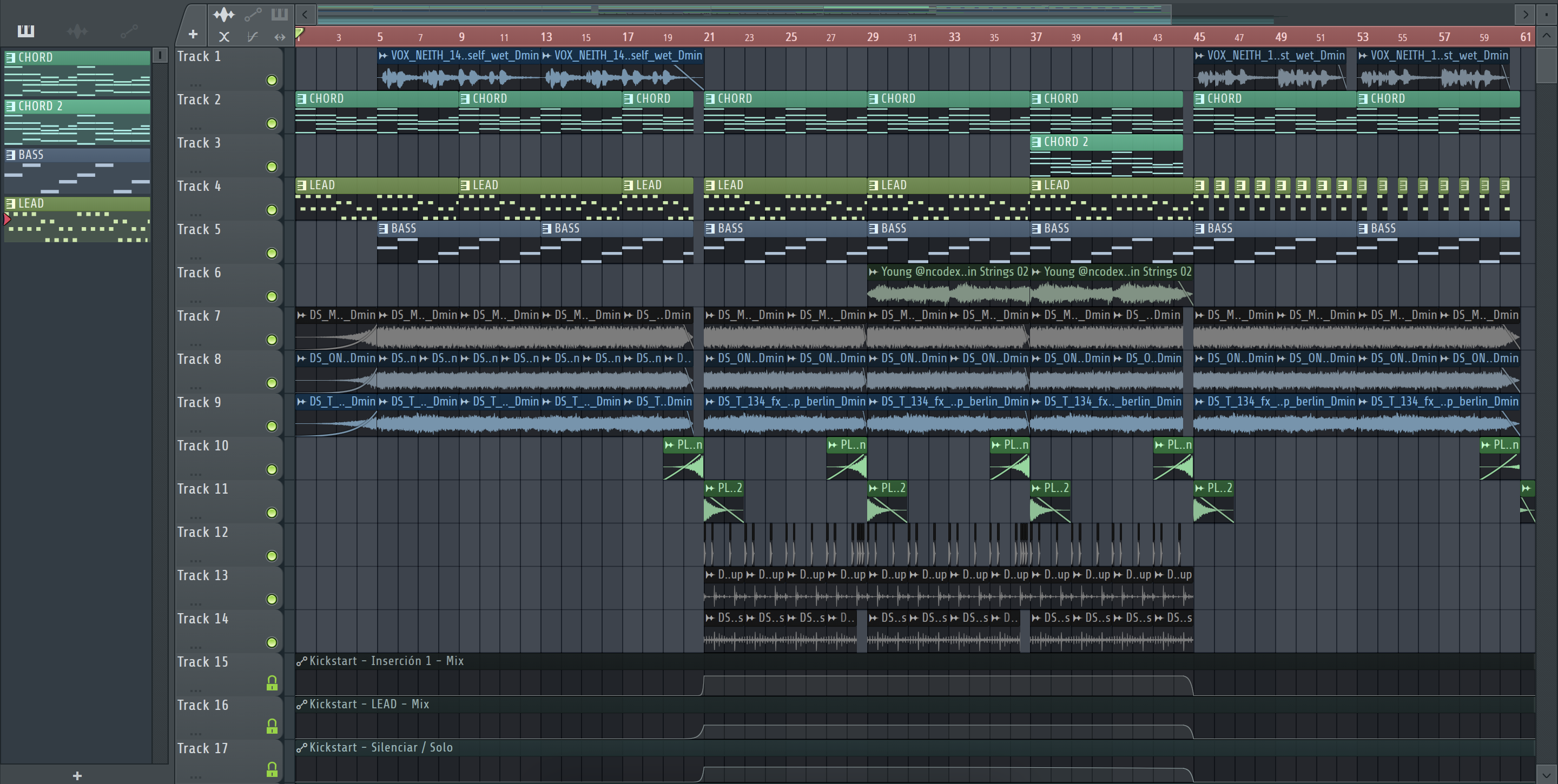Open clip menu of first VOX_NEITH clip on Track 1

383,56
